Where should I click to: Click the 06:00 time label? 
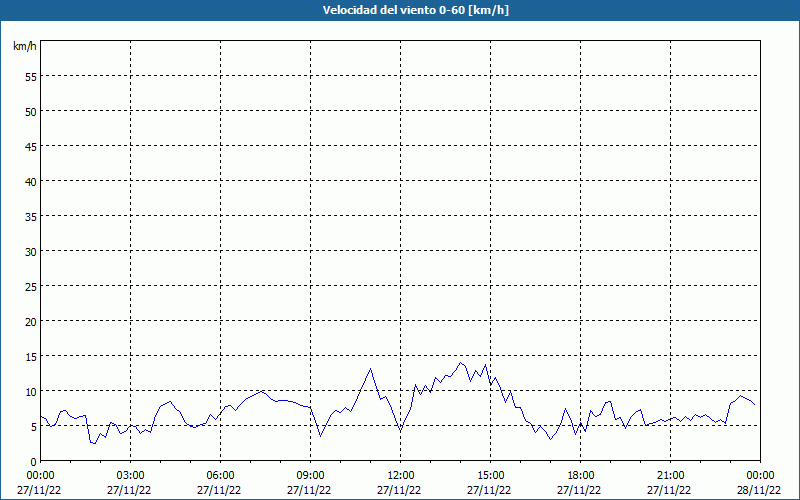pos(220,476)
